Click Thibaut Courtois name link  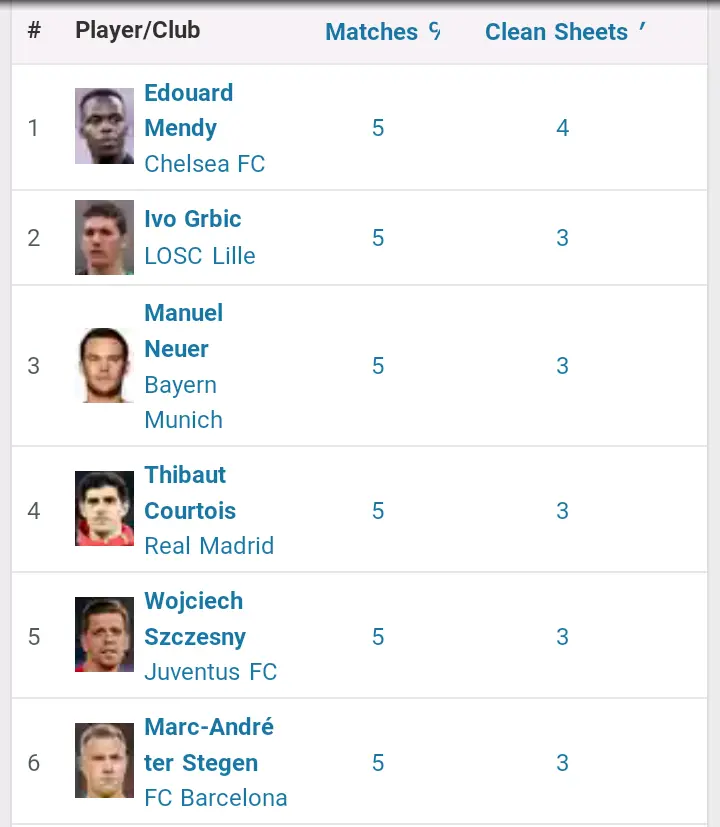coord(189,493)
